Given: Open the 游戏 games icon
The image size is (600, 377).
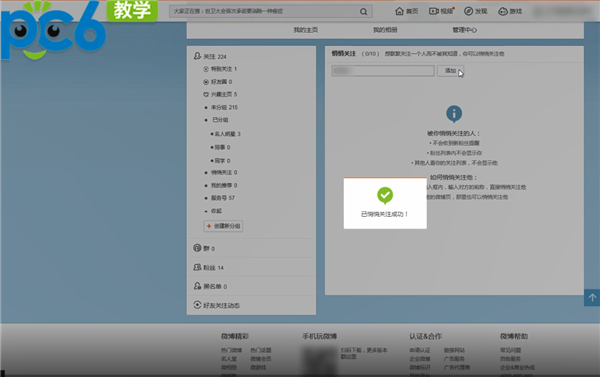Looking at the screenshot, I should pyautogui.click(x=503, y=11).
